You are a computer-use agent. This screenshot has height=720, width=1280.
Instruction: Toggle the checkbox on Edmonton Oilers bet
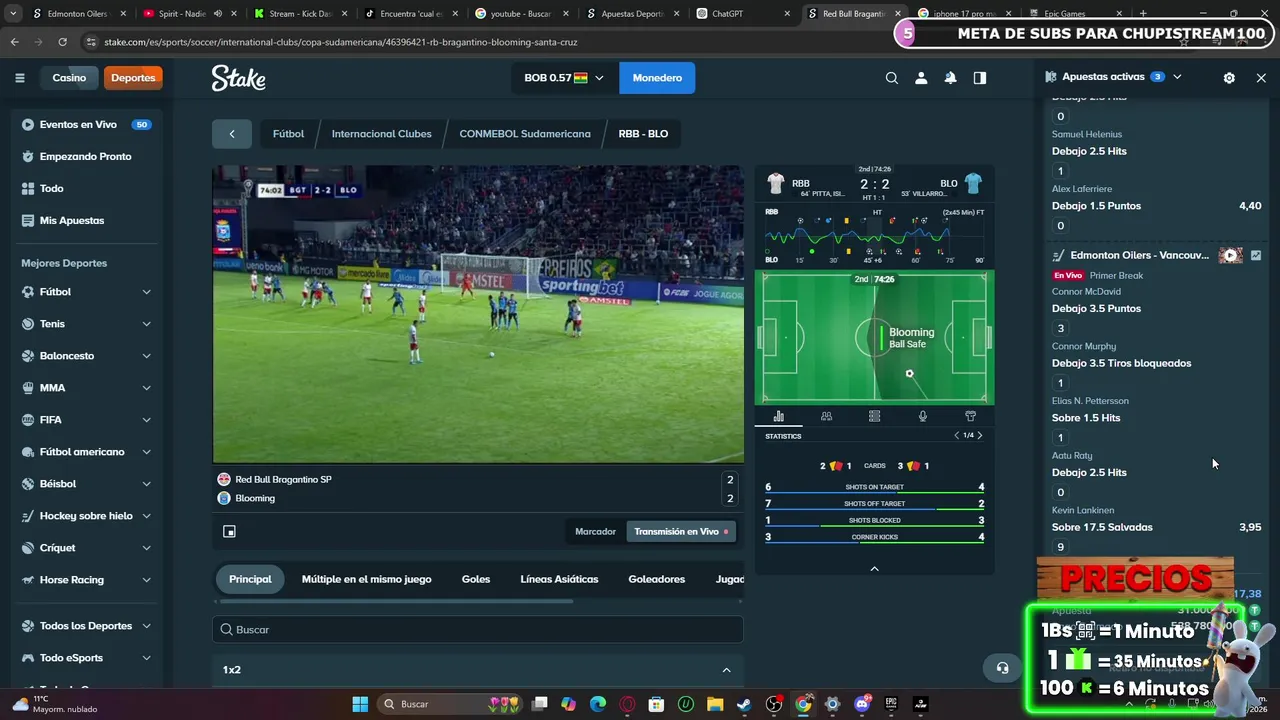tap(1256, 255)
